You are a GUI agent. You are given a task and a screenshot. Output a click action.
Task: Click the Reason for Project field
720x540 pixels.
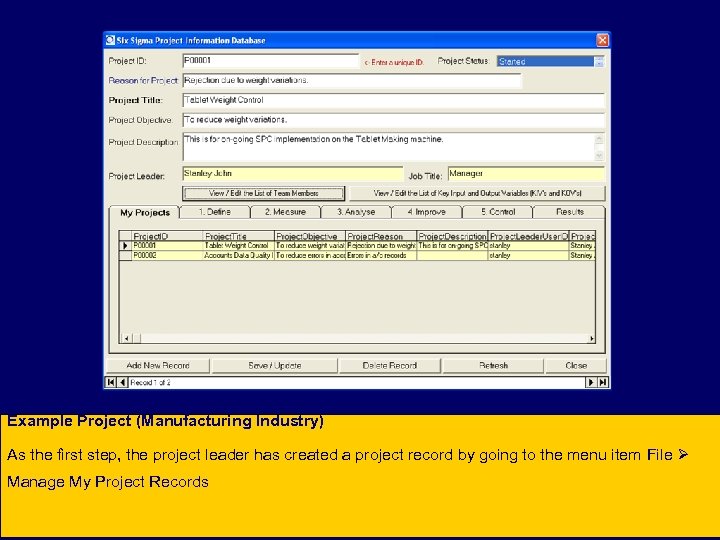(352, 80)
